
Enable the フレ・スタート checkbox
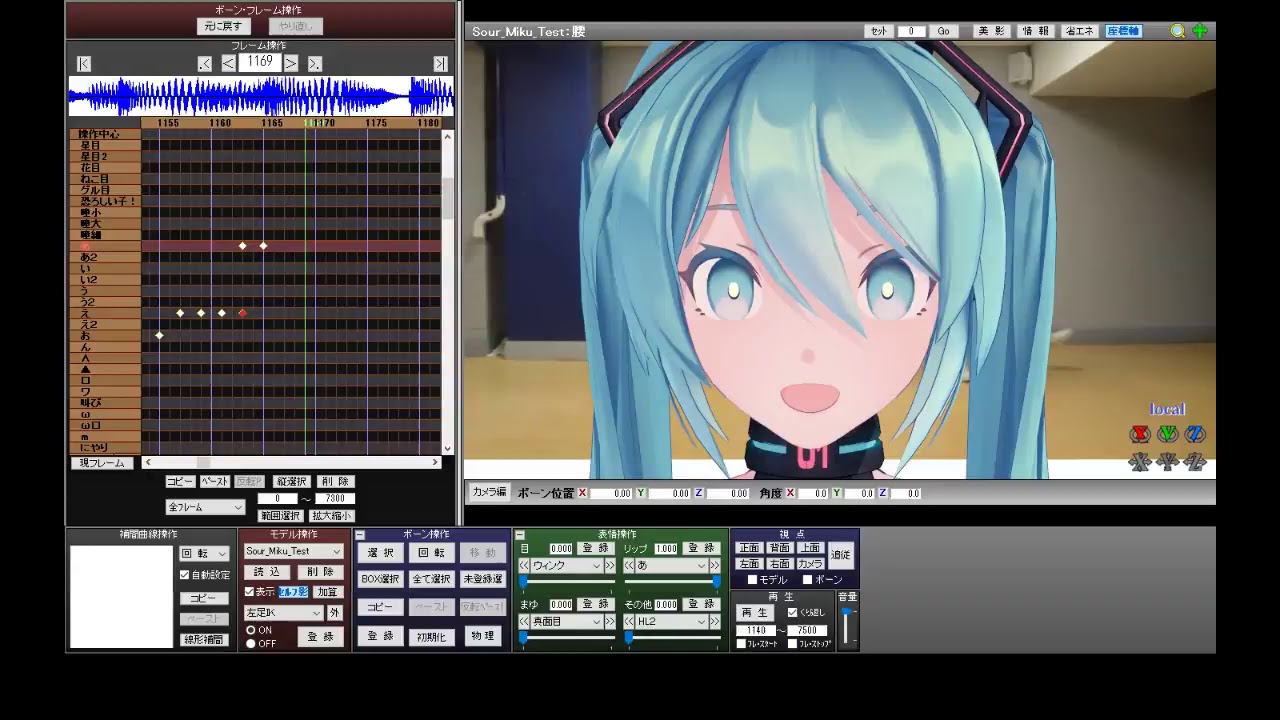741,644
